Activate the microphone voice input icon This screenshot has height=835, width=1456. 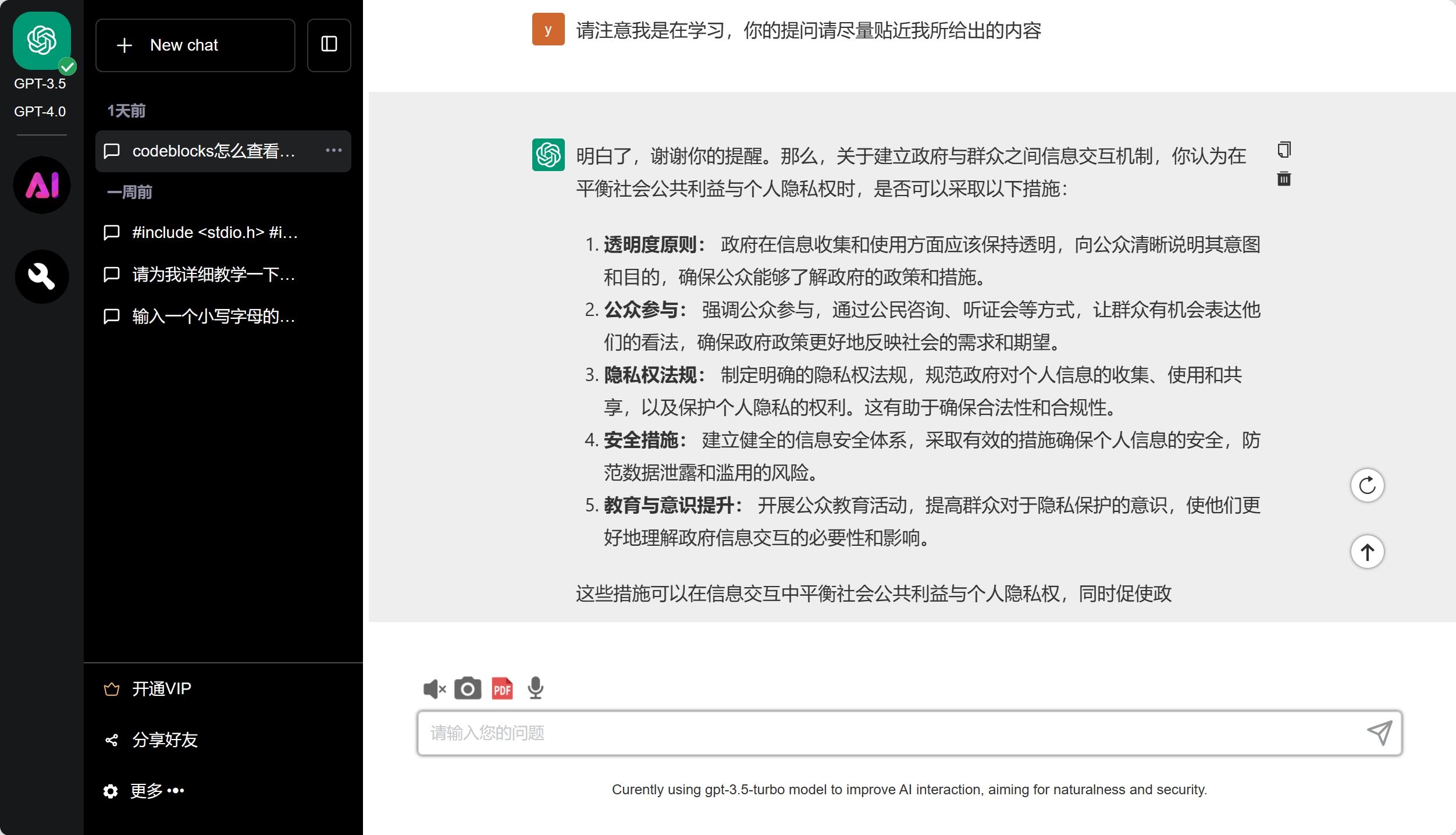tap(535, 689)
